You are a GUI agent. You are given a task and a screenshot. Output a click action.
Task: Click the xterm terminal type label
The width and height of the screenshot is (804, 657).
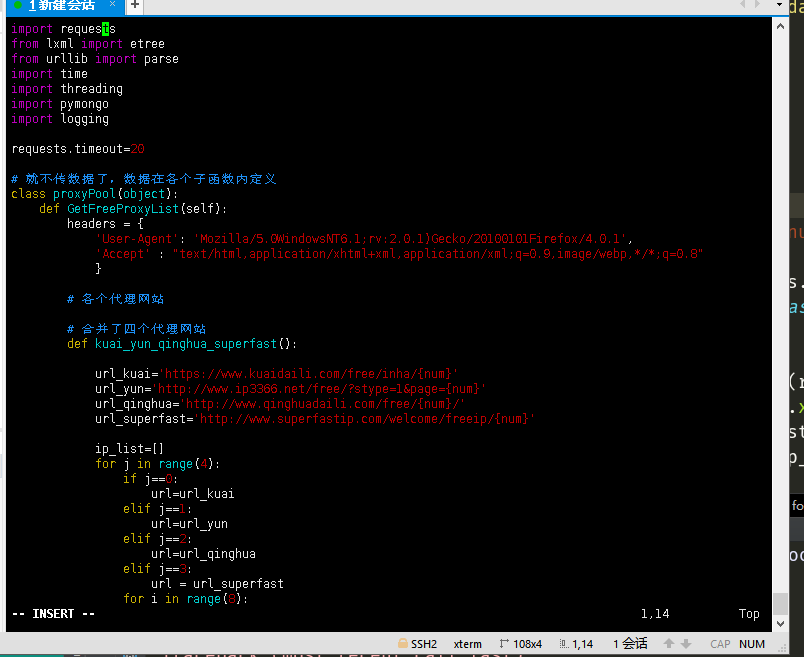pos(467,644)
